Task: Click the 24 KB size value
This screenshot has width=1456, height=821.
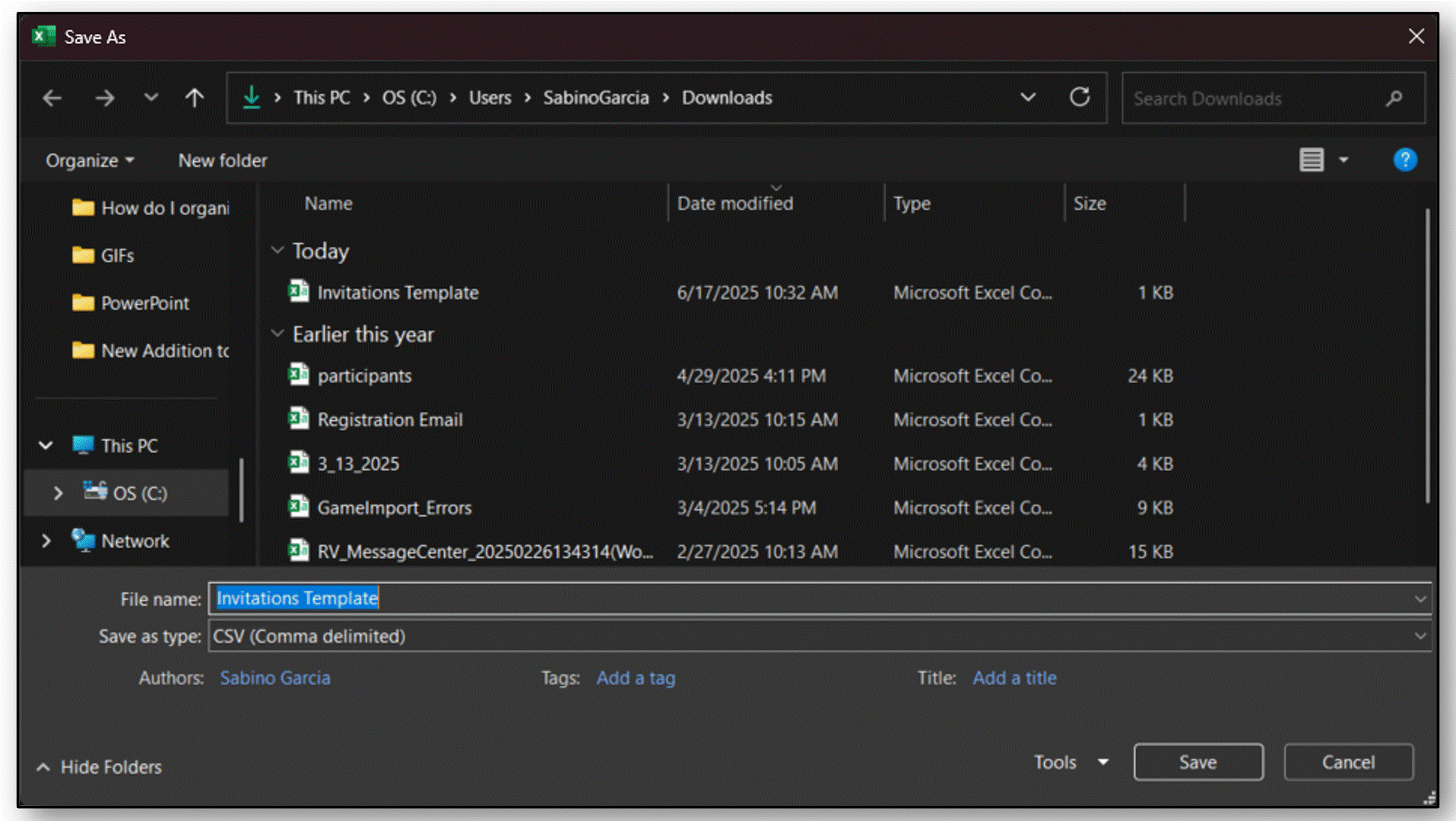Action: pyautogui.click(x=1150, y=376)
